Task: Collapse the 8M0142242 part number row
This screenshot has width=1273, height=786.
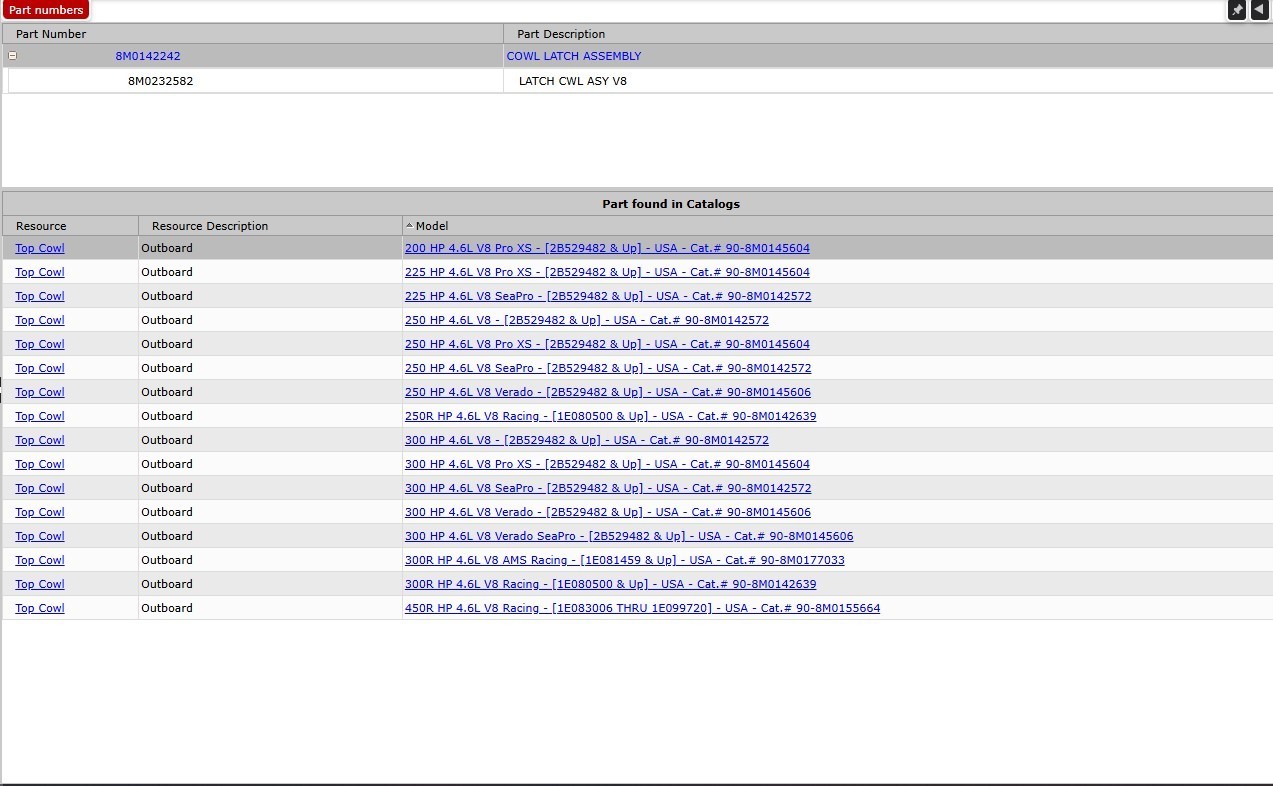Action: (12, 56)
